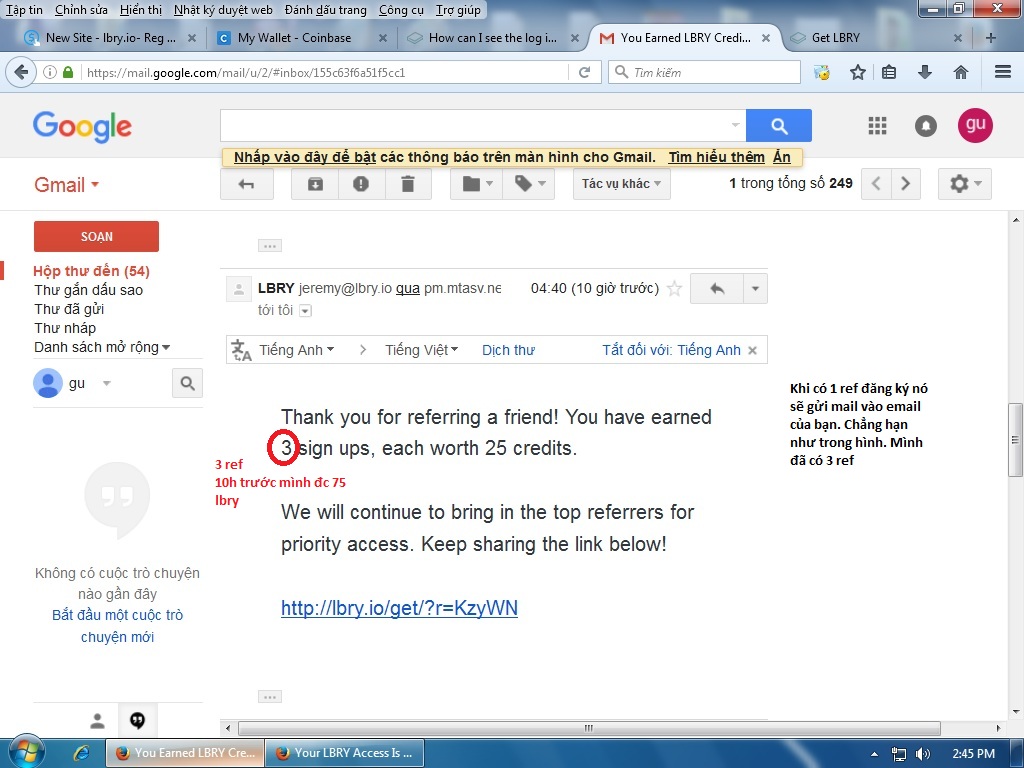Search chat contacts with the magnifier icon
Viewport: 1024px width, 768px height.
pos(187,383)
